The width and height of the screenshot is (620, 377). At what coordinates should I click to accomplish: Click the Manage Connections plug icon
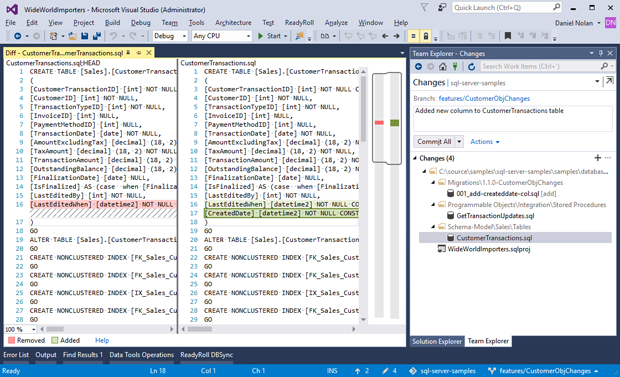(x=455, y=66)
